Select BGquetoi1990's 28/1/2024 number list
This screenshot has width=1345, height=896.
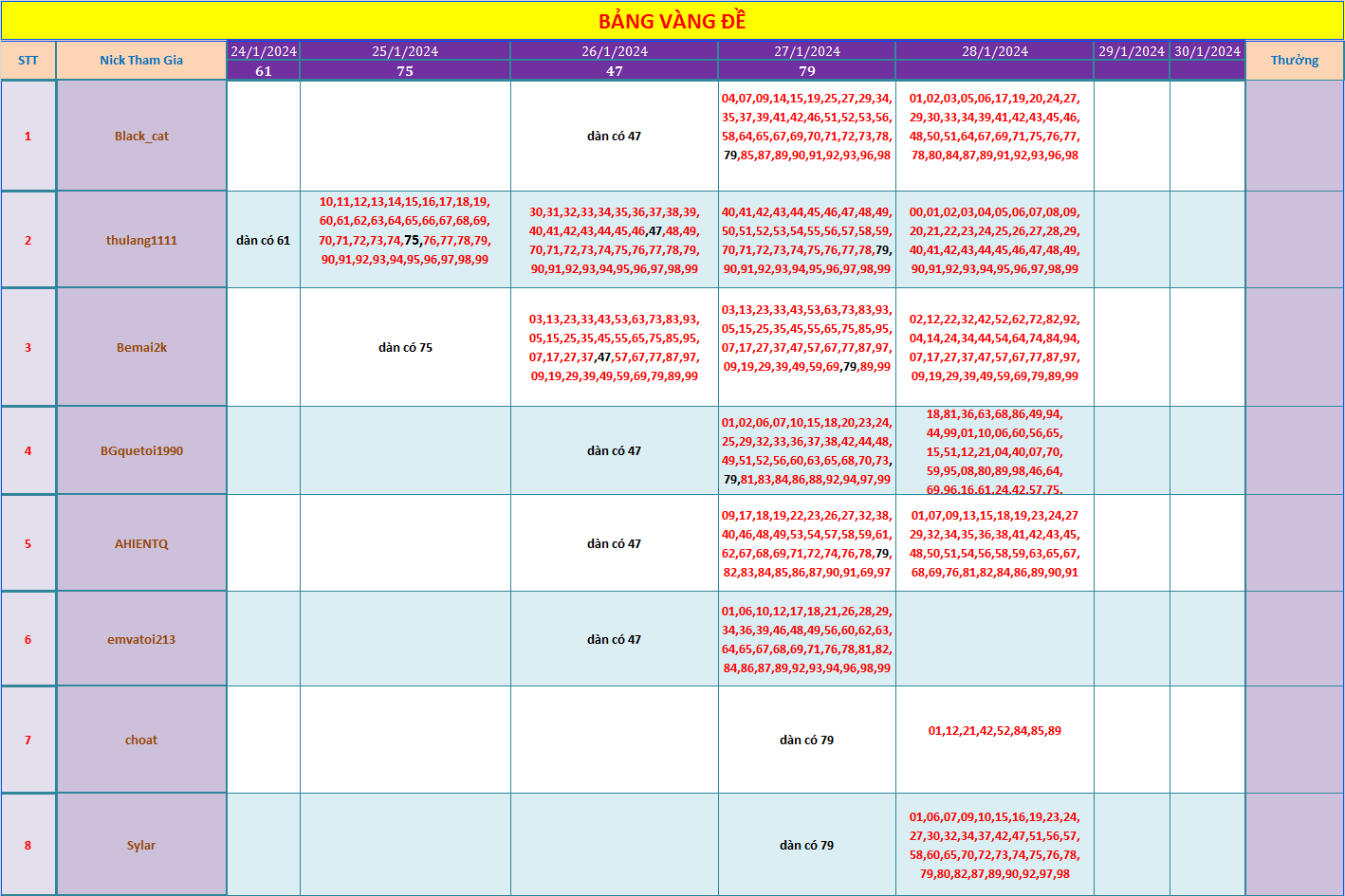click(x=994, y=450)
